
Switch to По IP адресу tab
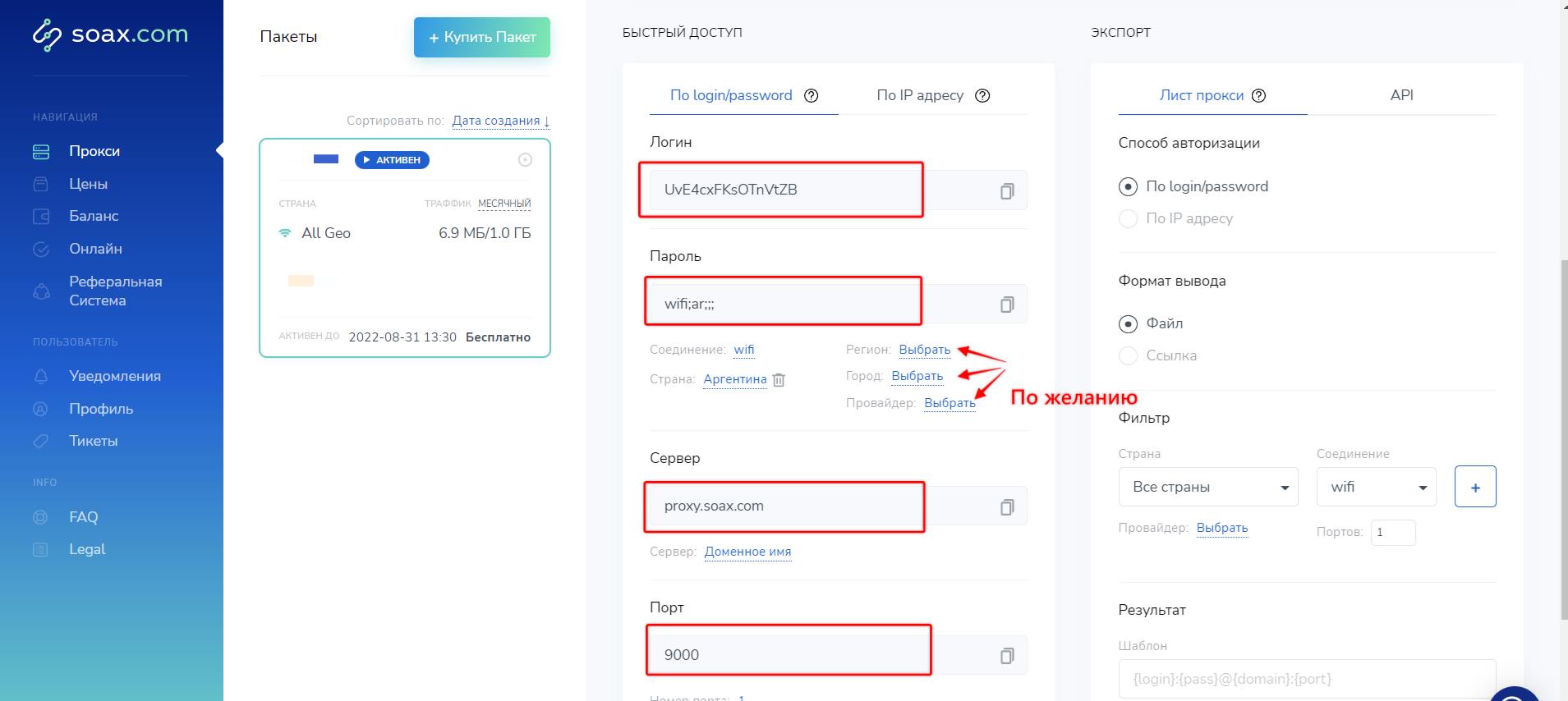(920, 95)
